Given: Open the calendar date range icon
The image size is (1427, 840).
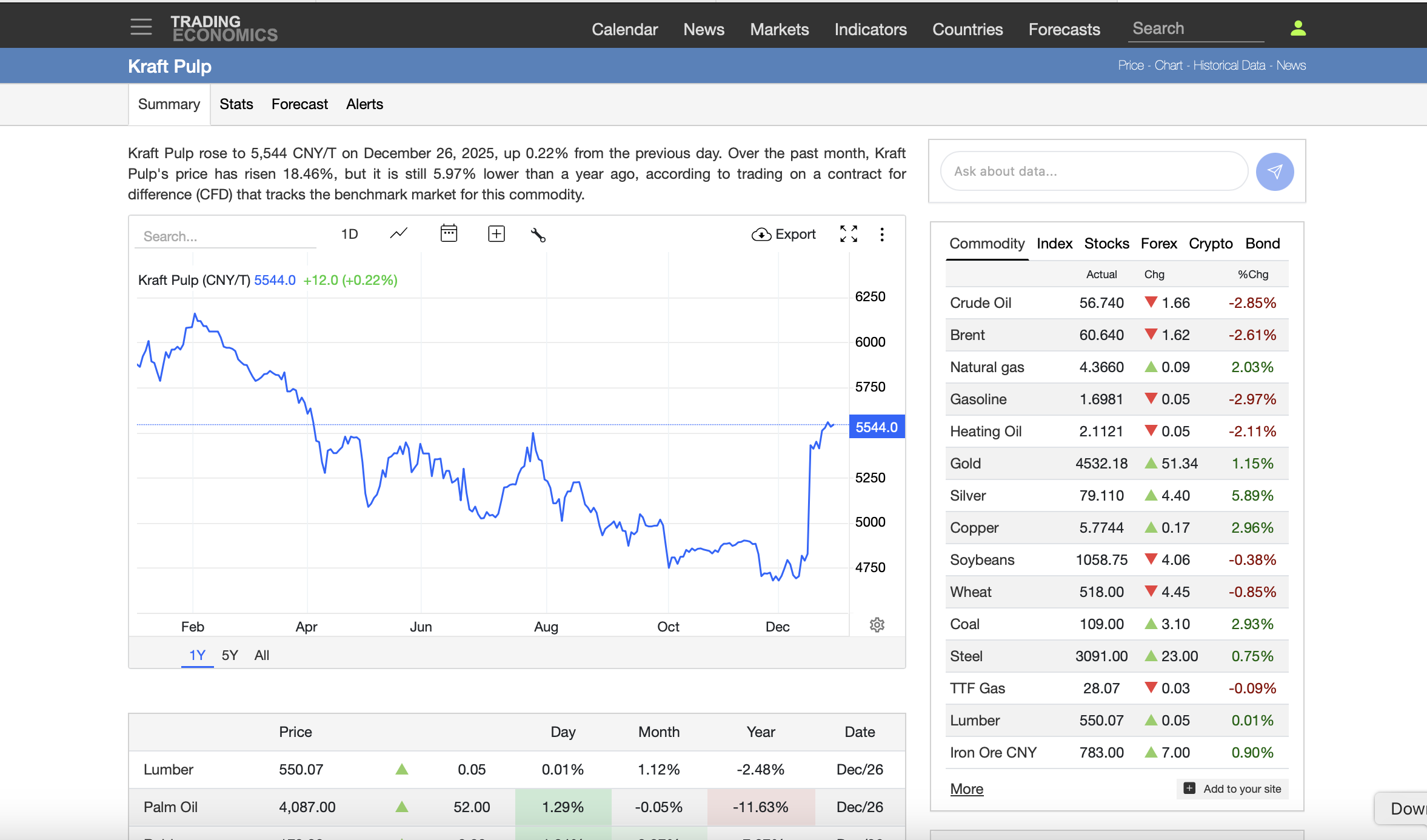Looking at the screenshot, I should coord(449,234).
